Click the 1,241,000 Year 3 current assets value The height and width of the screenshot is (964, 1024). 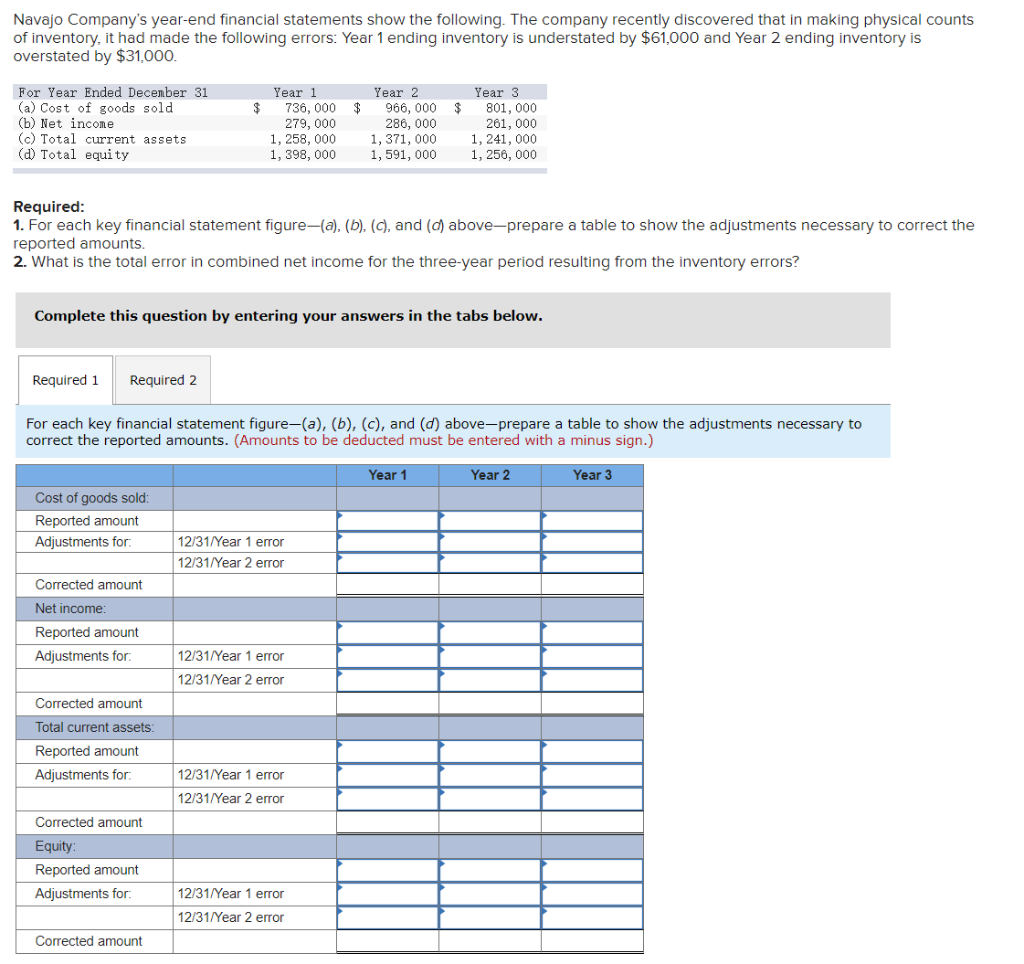pos(504,139)
